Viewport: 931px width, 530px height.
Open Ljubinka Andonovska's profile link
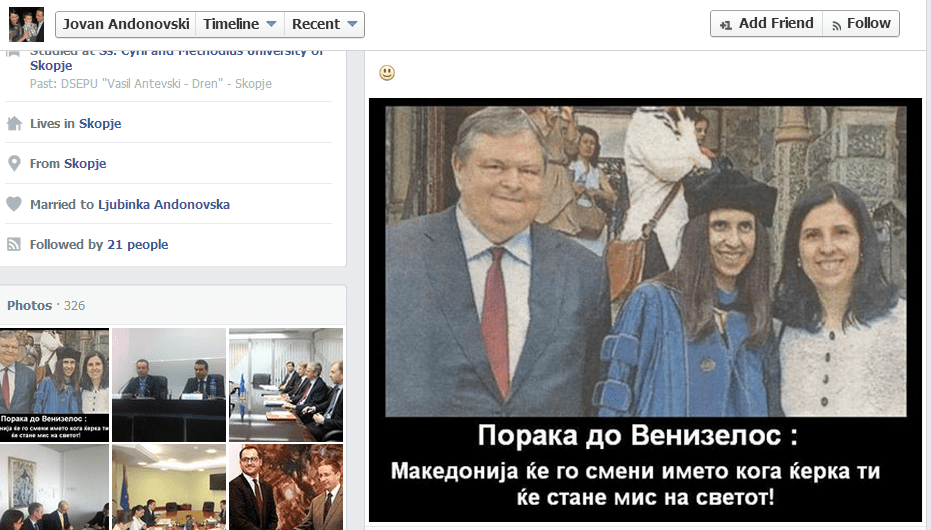point(164,204)
